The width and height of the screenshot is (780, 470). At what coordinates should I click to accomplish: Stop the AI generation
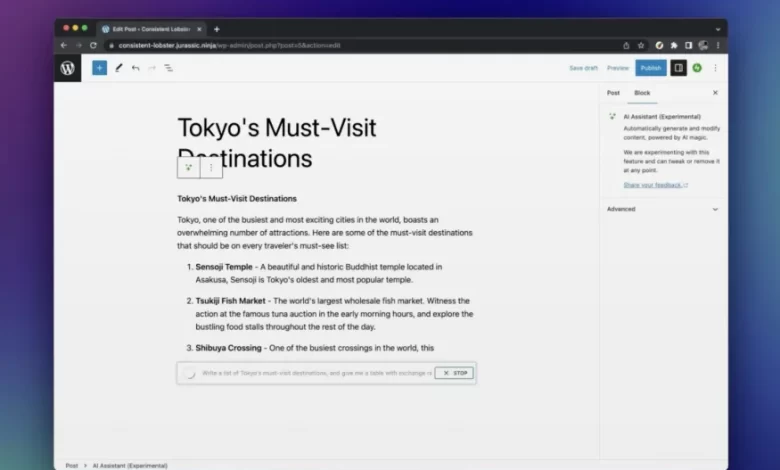coord(454,373)
